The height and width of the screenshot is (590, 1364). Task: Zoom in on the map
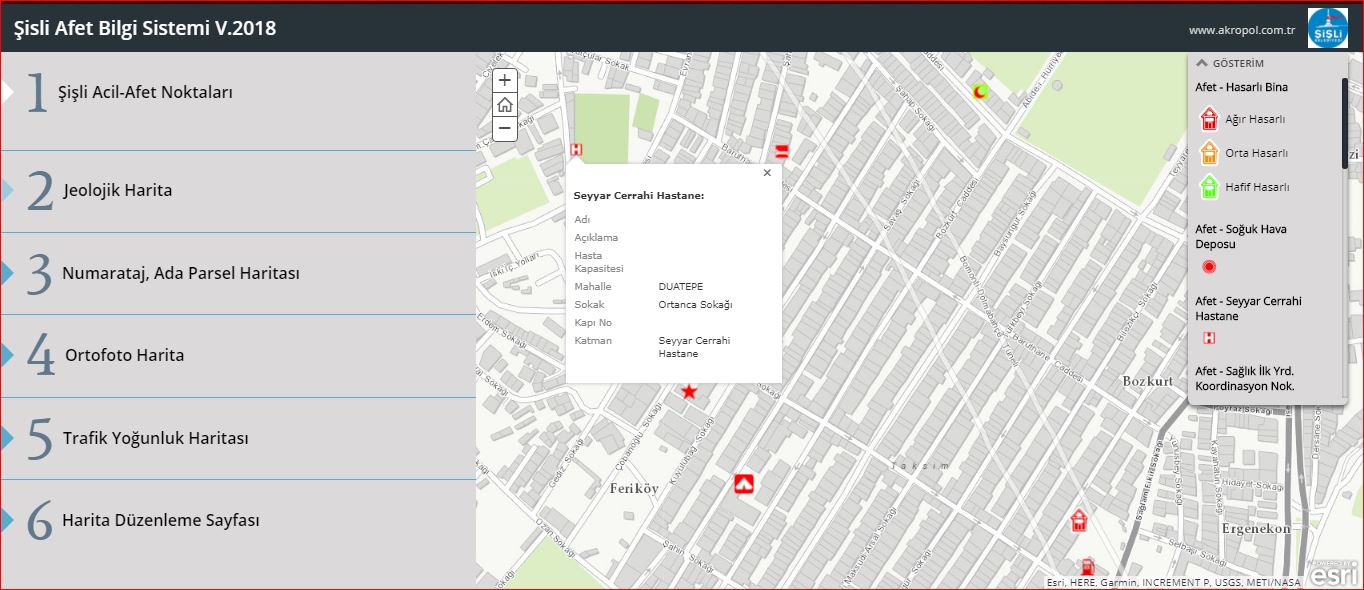click(505, 80)
